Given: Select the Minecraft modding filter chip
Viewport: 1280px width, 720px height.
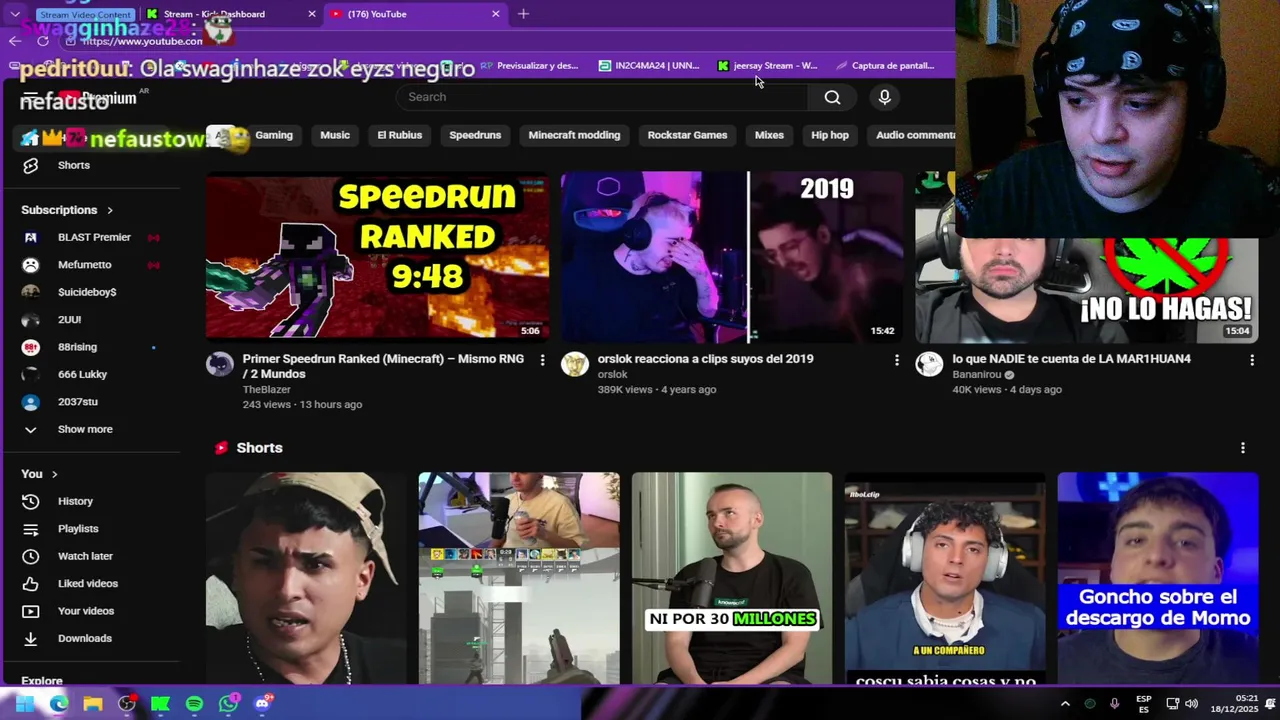Looking at the screenshot, I should [574, 135].
